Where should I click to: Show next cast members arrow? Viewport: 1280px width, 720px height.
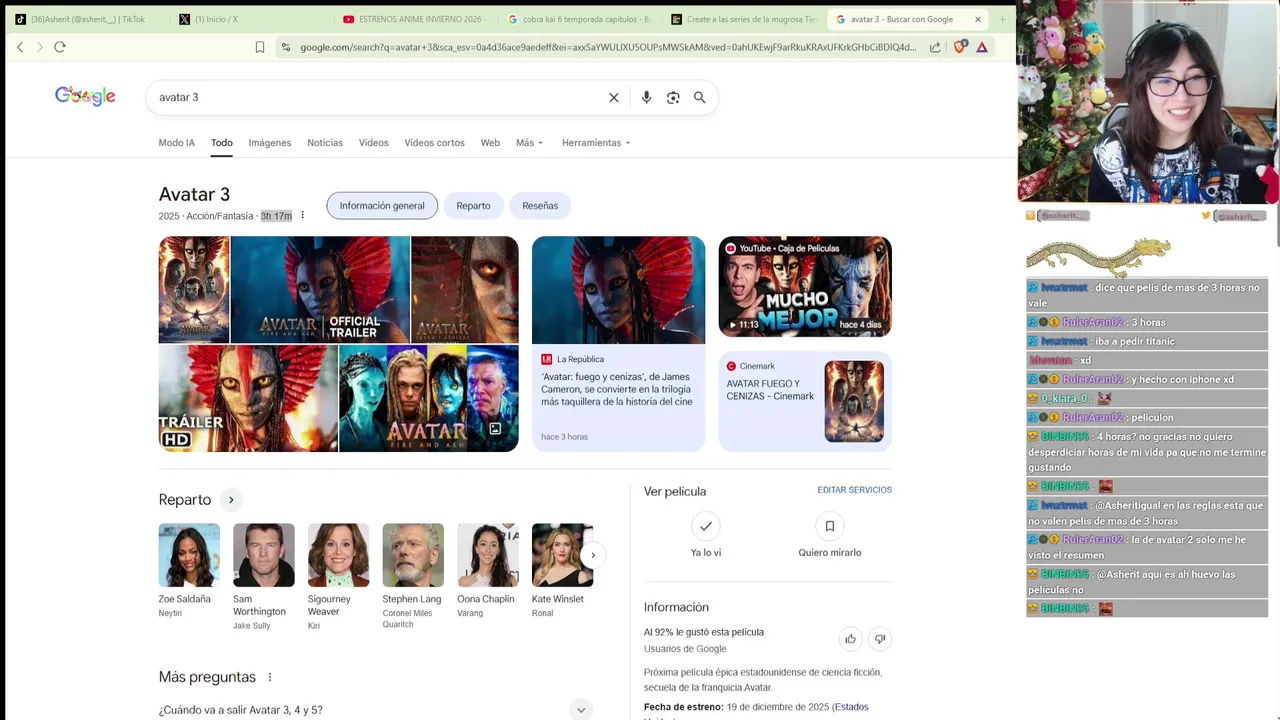click(x=593, y=555)
